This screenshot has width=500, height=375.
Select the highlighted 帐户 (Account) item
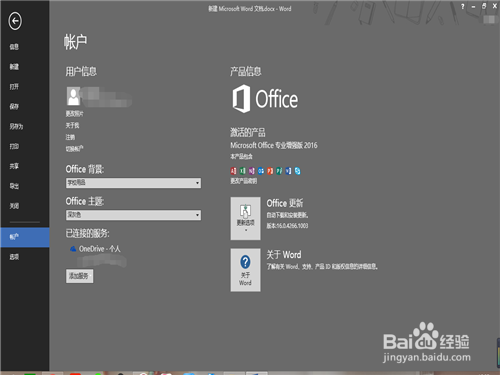25,237
